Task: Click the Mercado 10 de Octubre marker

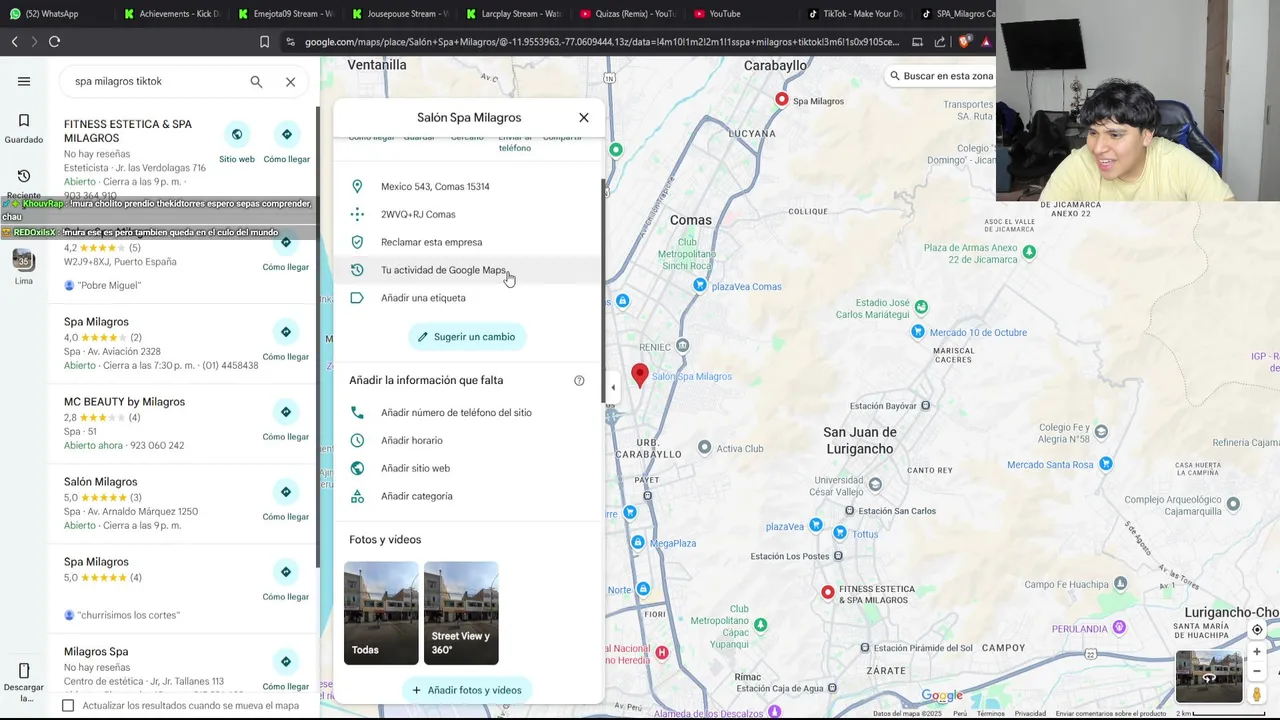Action: pos(918,332)
